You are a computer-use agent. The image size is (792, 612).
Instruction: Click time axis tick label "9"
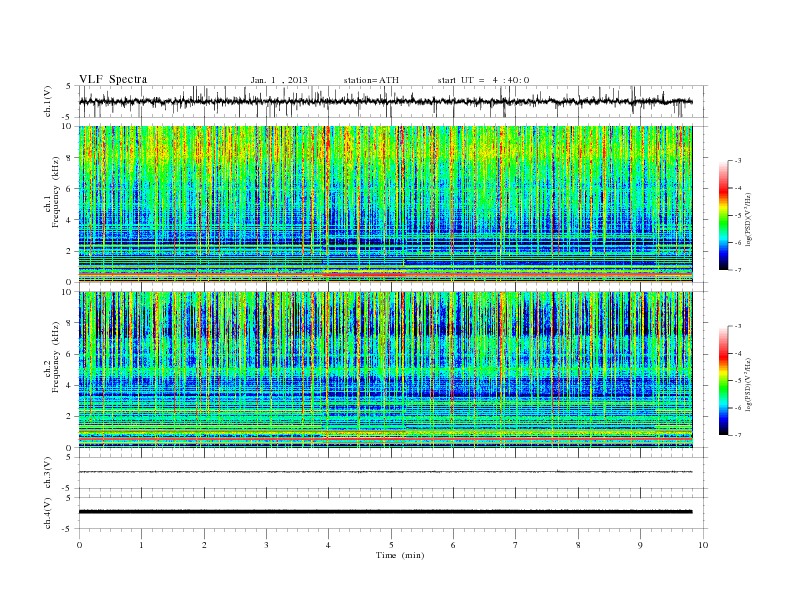pyautogui.click(x=640, y=545)
